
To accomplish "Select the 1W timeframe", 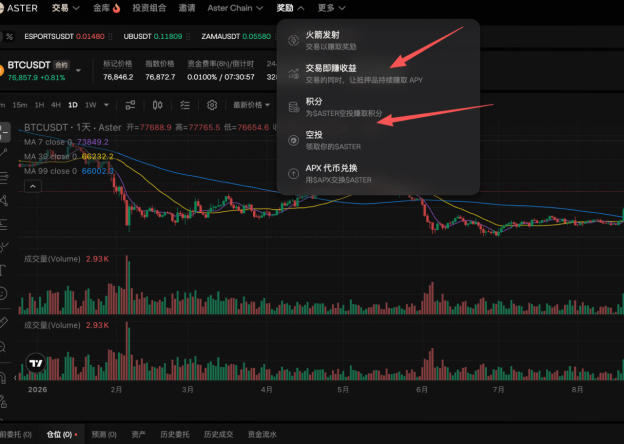I will tap(91, 105).
